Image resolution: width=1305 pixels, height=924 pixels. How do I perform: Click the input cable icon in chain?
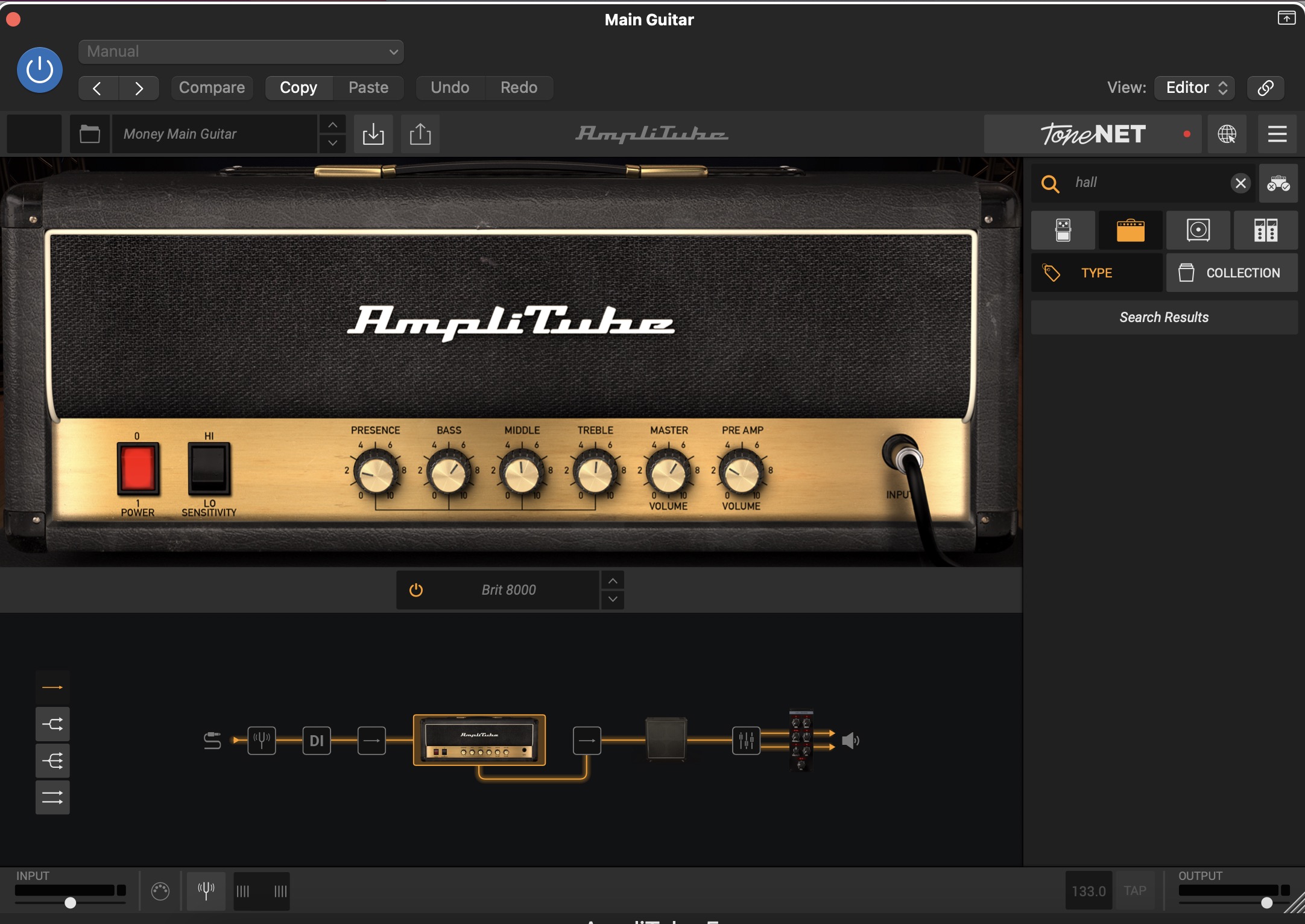pyautogui.click(x=212, y=741)
